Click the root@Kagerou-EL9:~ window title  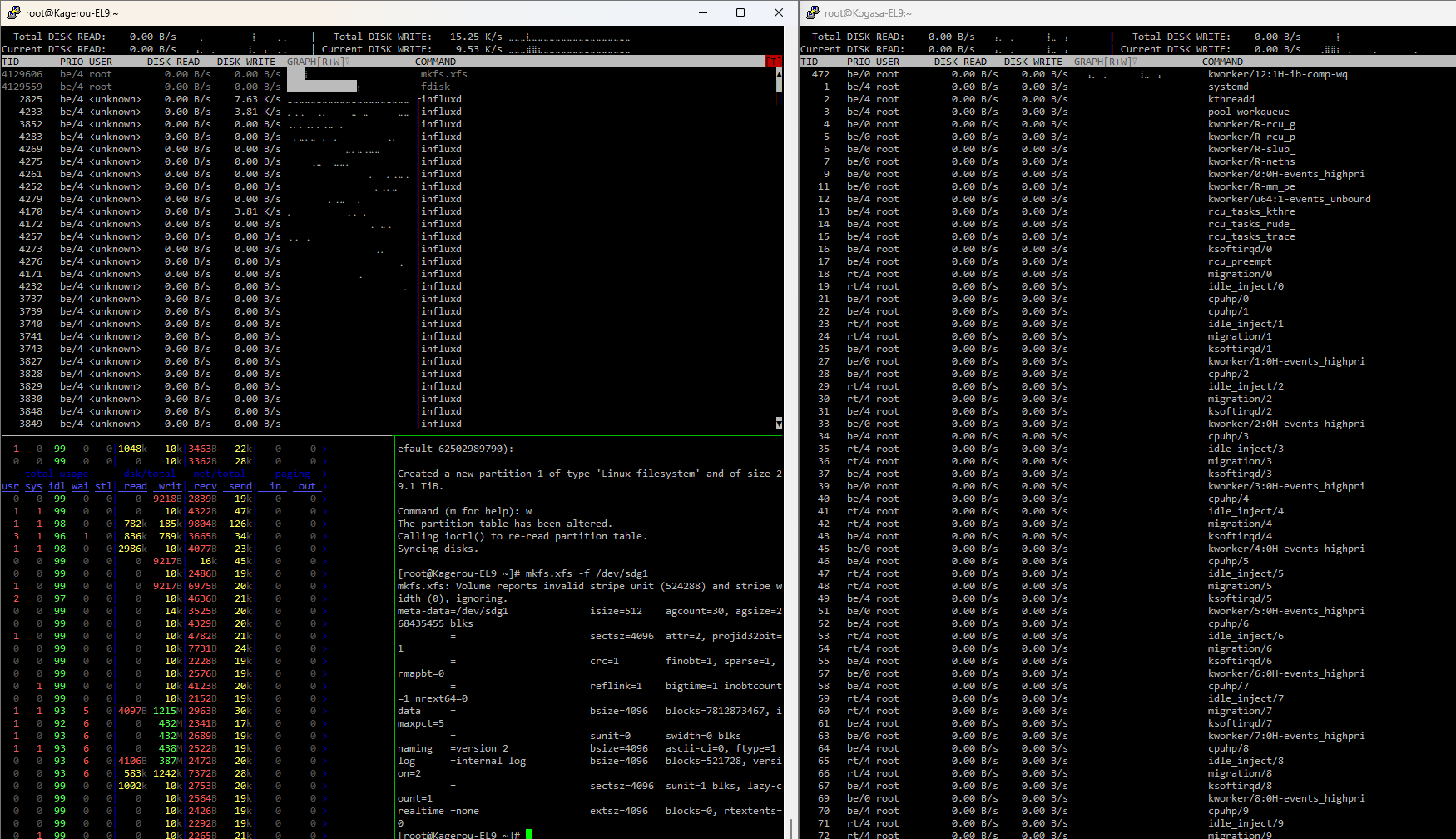point(72,13)
